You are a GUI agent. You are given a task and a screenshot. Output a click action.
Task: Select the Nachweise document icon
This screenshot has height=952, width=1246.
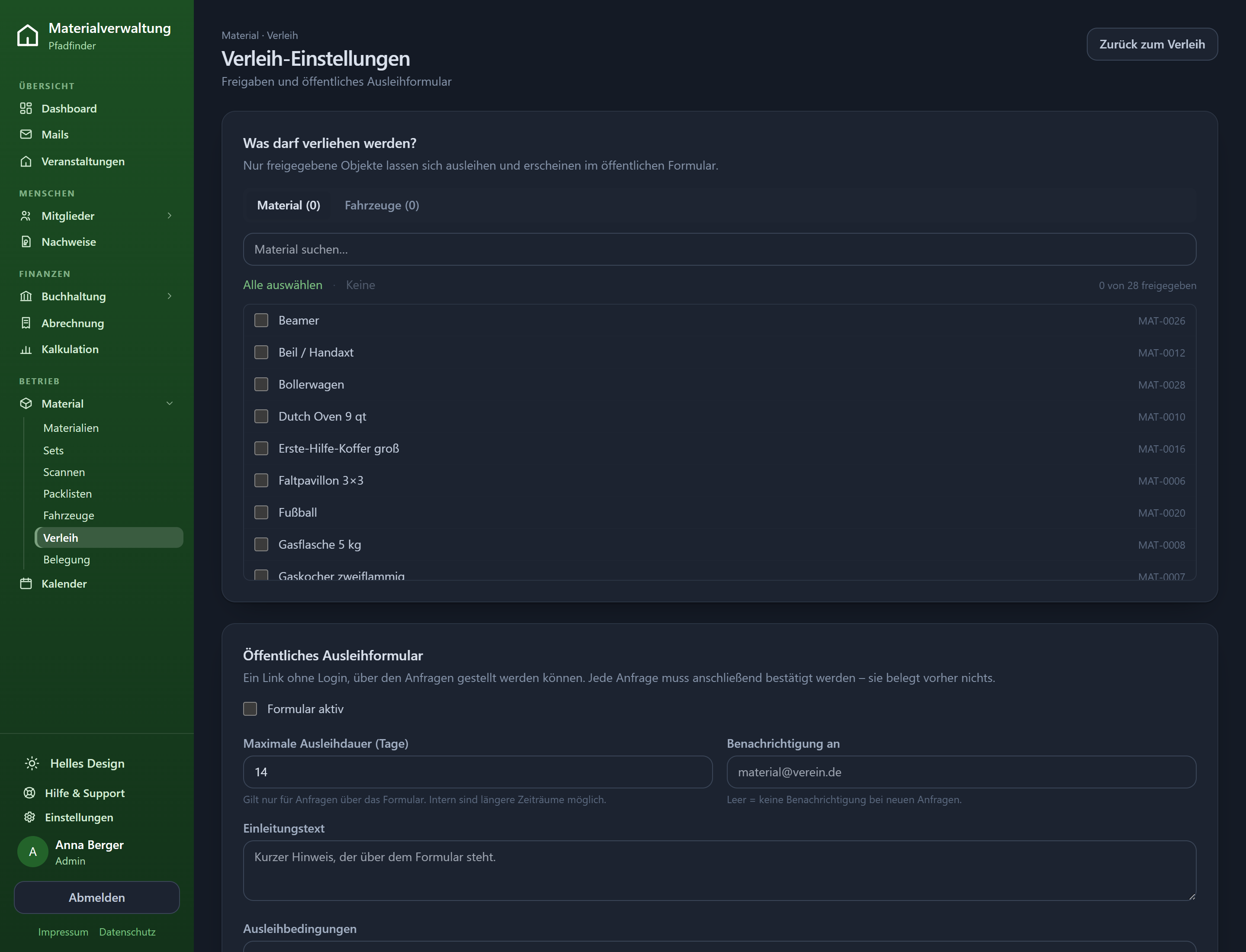pos(26,242)
